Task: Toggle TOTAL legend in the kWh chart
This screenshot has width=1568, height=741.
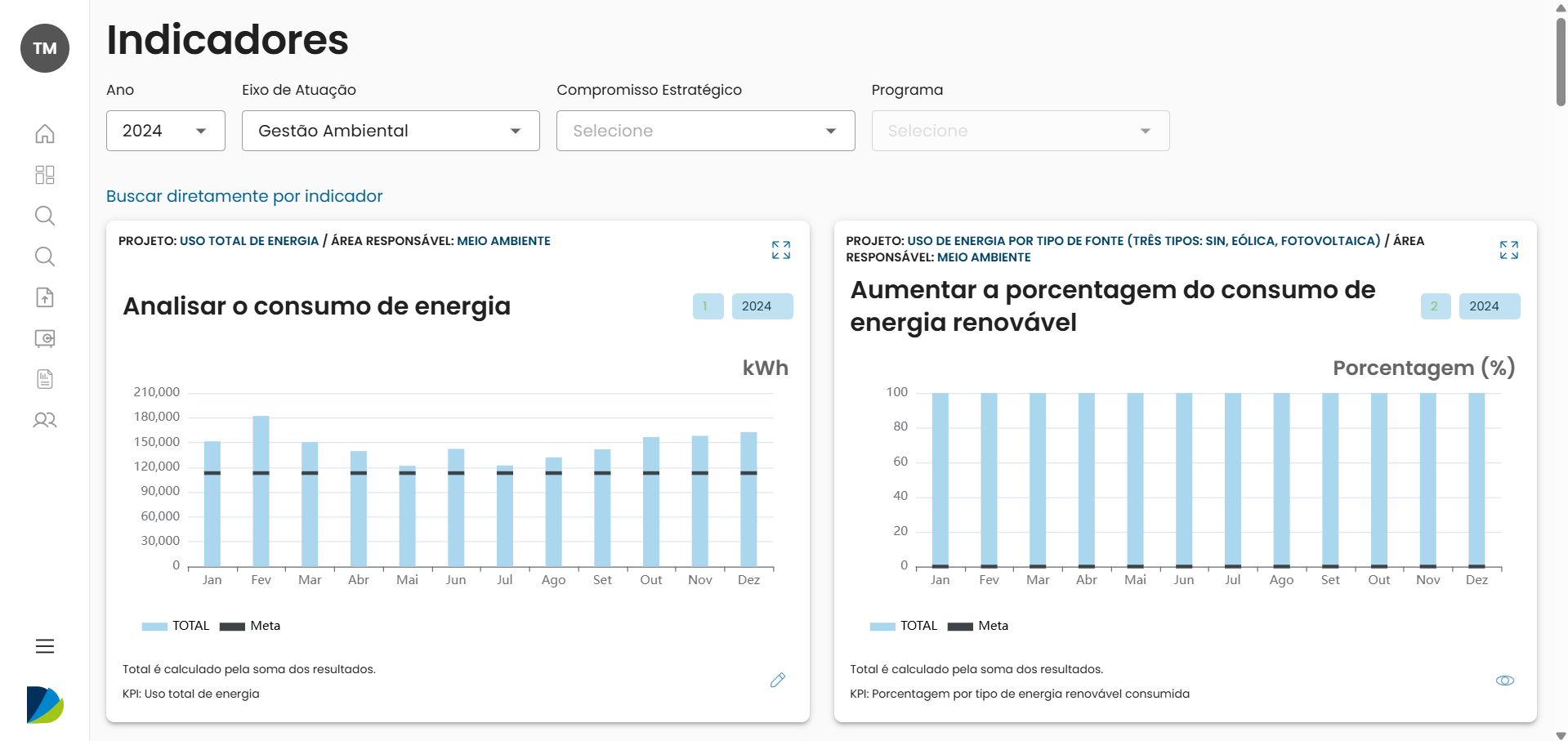Action: coord(176,626)
